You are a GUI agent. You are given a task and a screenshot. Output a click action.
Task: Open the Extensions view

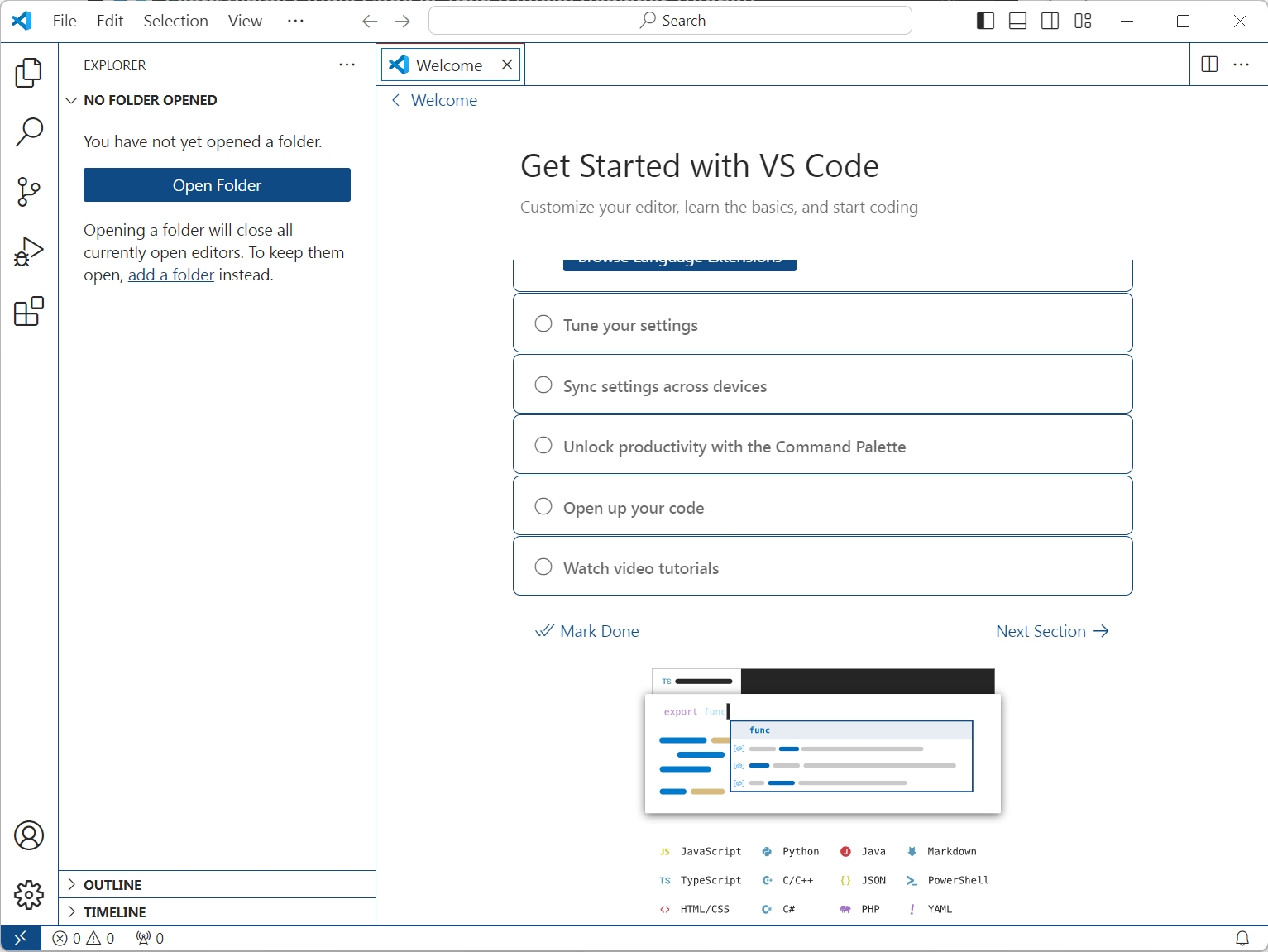coord(29,312)
